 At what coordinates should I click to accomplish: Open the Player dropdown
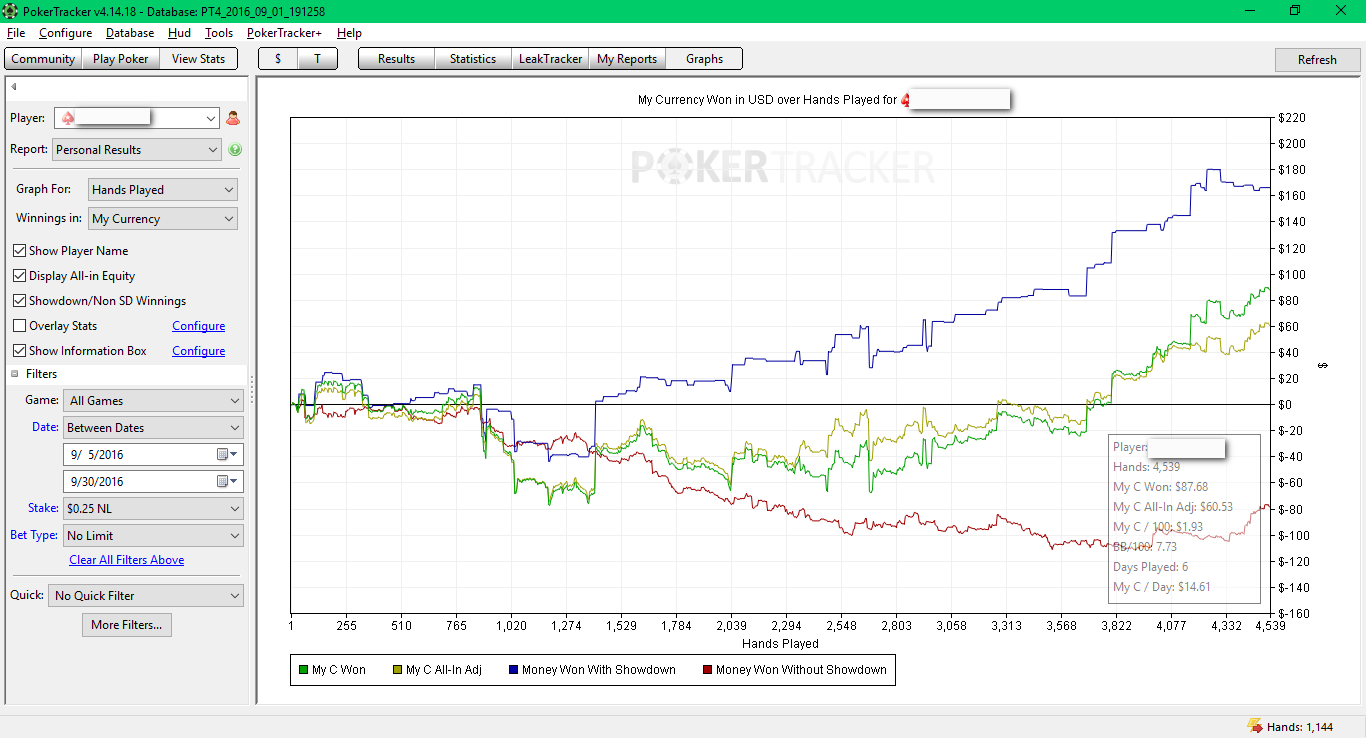coord(136,118)
